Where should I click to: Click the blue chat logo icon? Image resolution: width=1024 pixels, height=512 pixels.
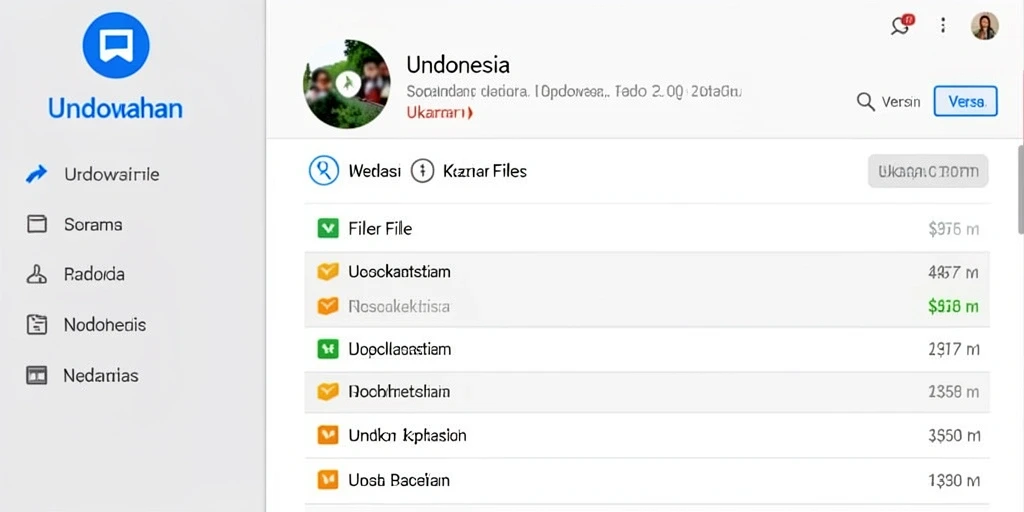coord(116,45)
